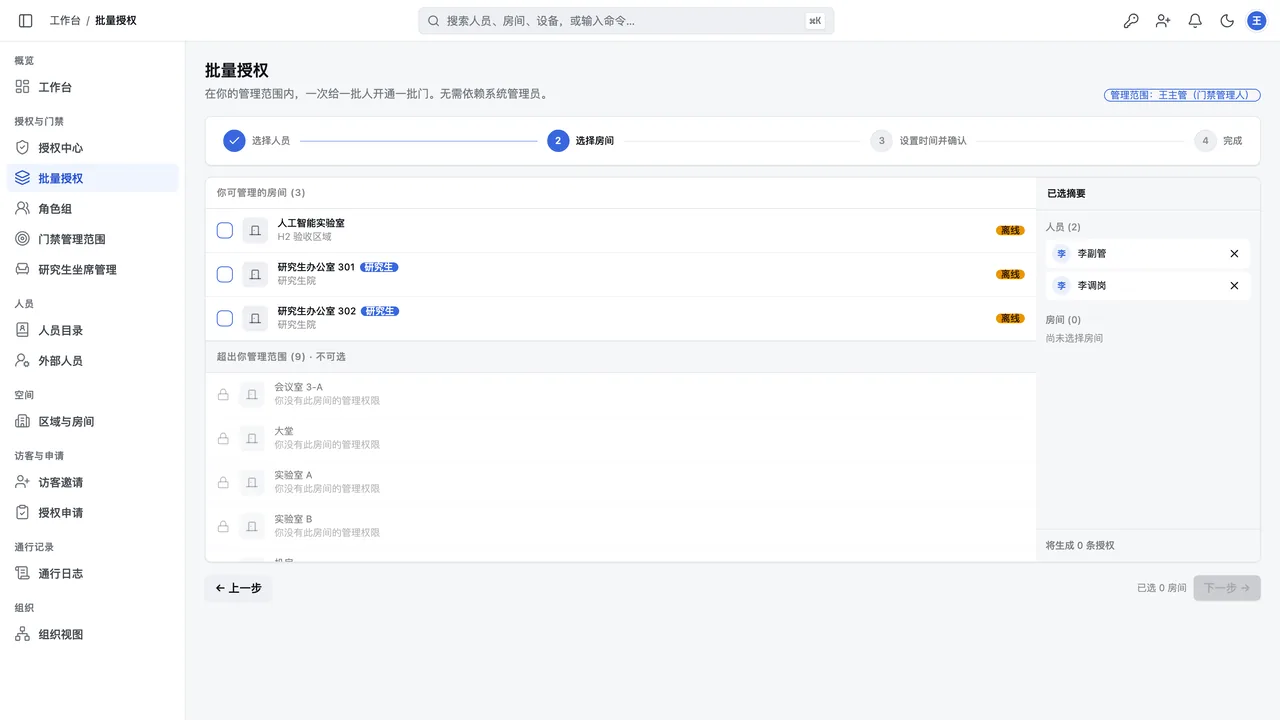Go to 授权中心 sidebar item
The image size is (1280, 720).
(92, 148)
